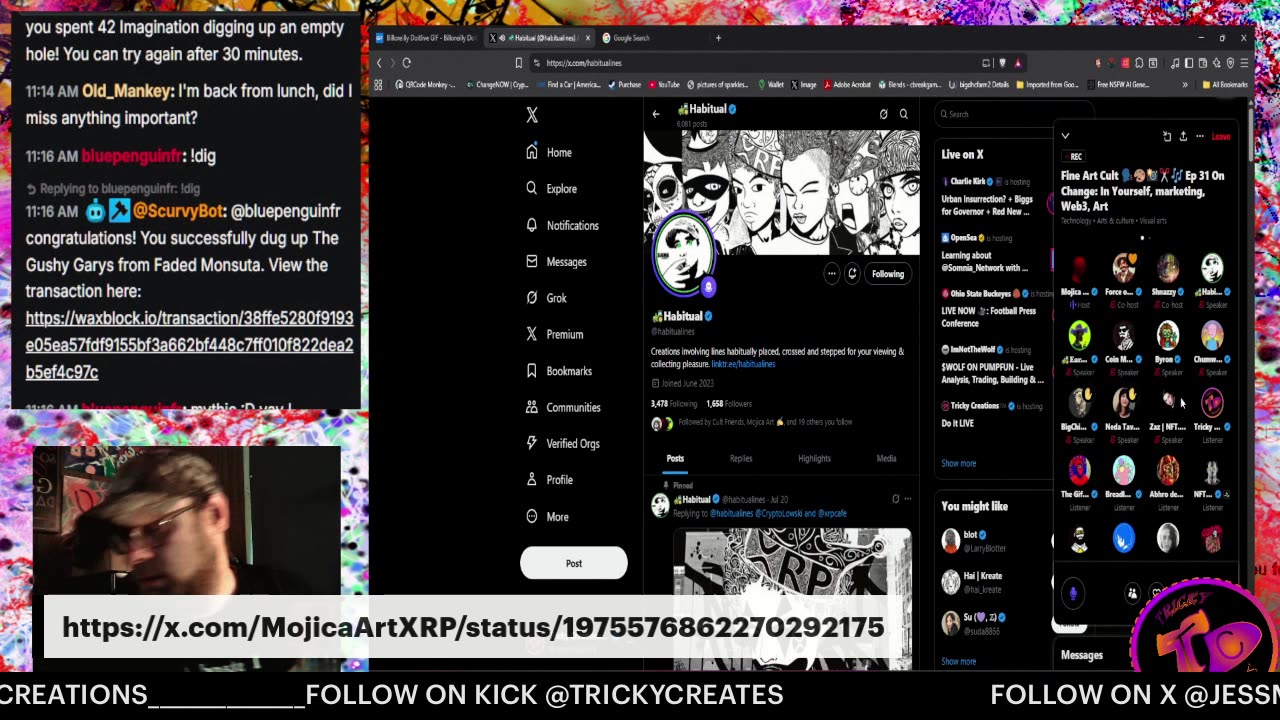Click Show more under You might like
This screenshot has height=720, width=1280.
[958, 661]
